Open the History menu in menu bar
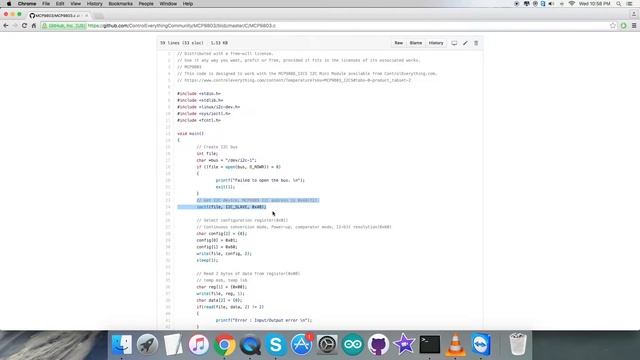This screenshot has height=360, width=640. tap(94, 4)
